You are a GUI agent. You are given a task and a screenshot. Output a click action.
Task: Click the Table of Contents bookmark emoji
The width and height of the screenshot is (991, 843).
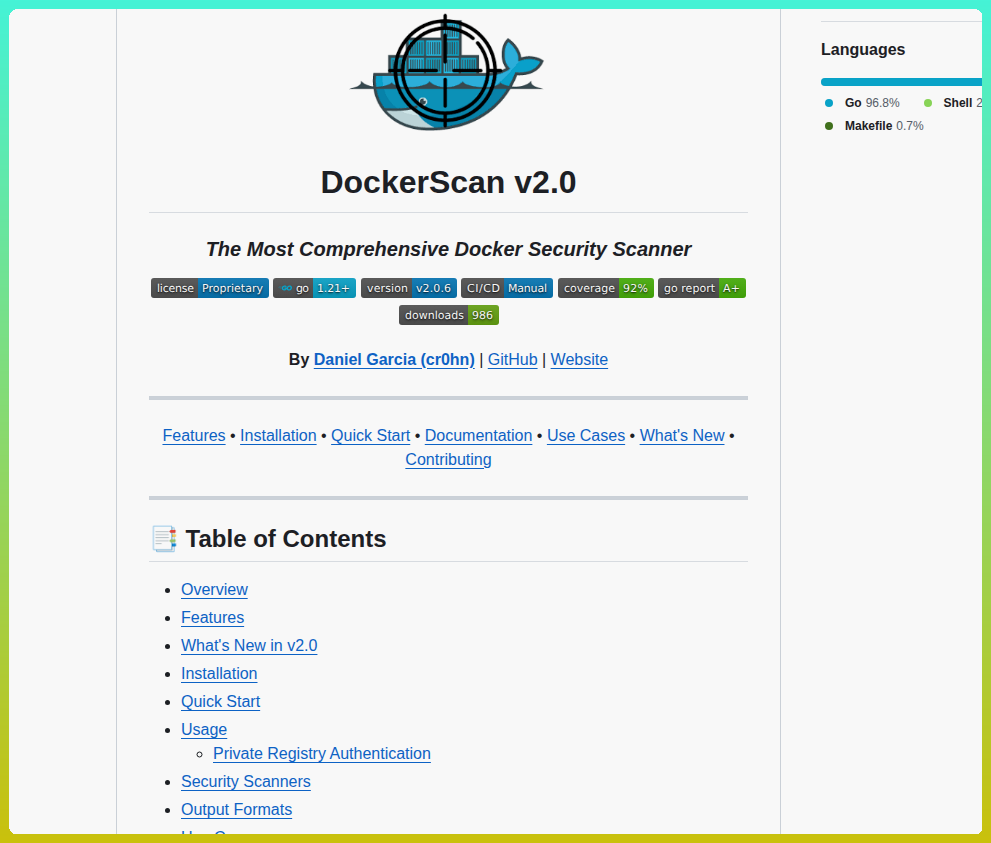pyautogui.click(x=164, y=539)
